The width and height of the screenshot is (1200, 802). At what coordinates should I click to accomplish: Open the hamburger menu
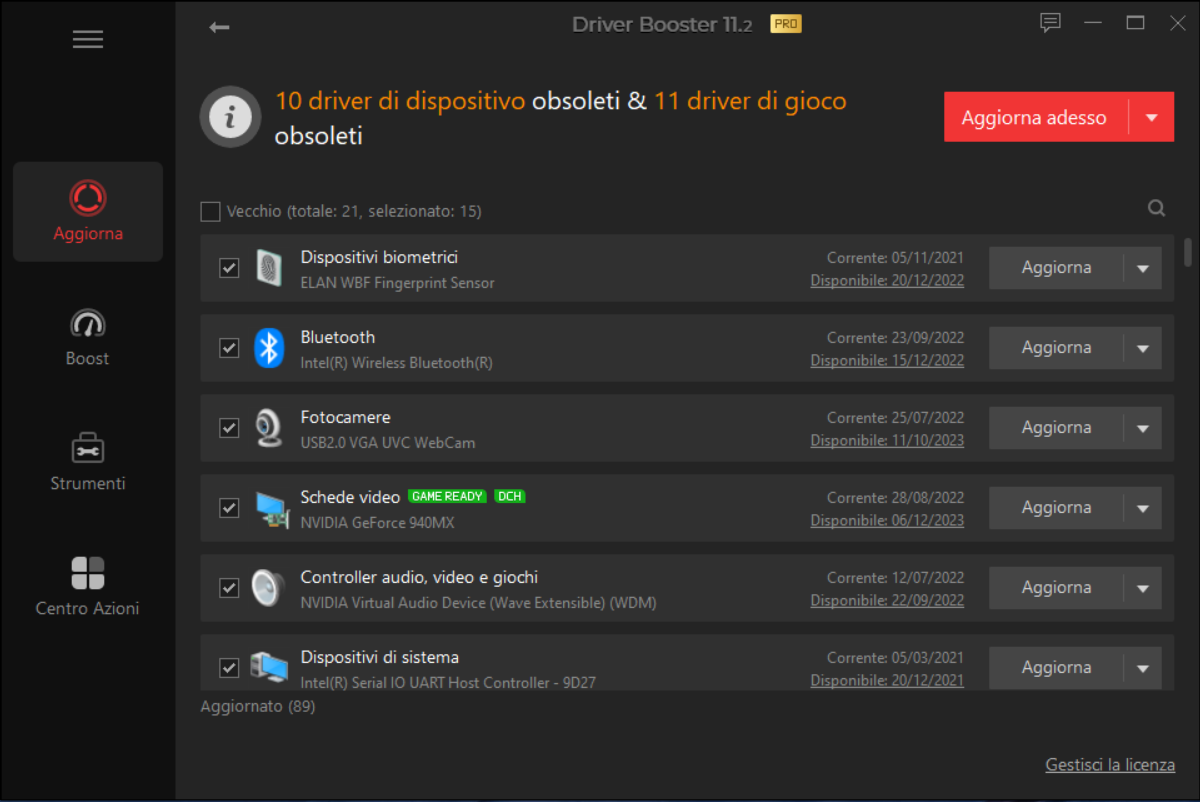(x=88, y=39)
